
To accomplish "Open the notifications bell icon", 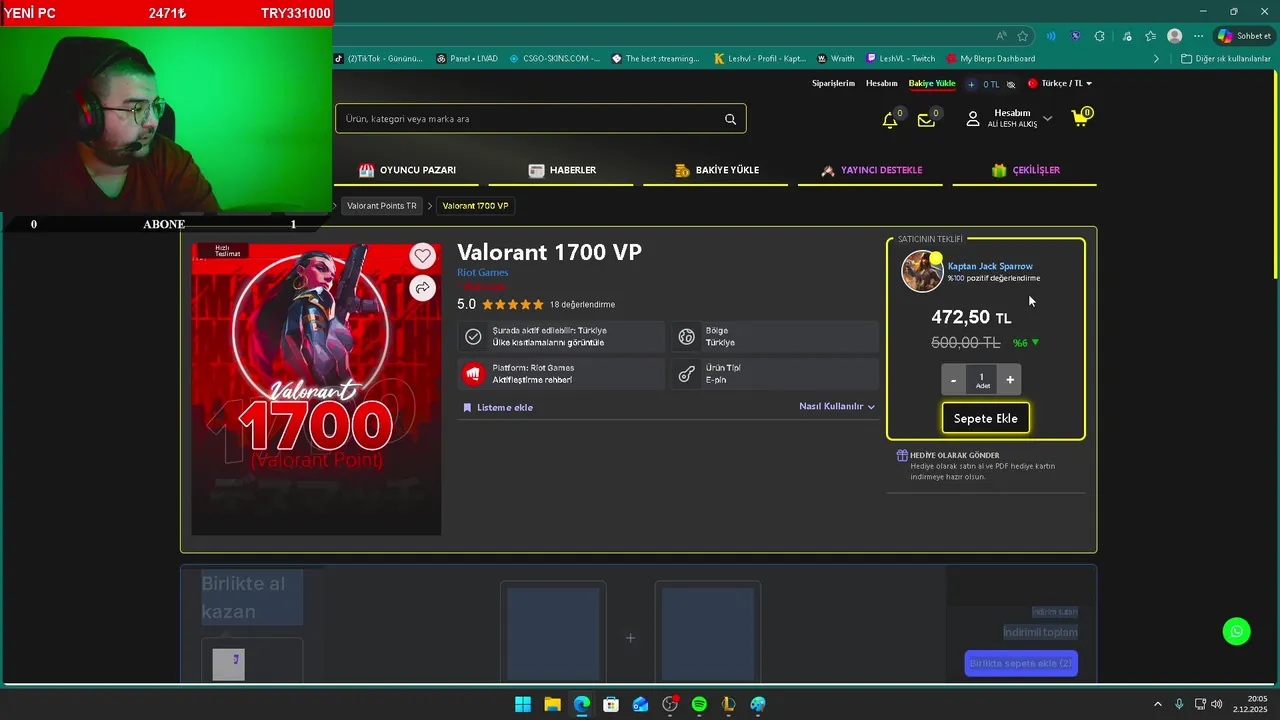I will [x=890, y=120].
